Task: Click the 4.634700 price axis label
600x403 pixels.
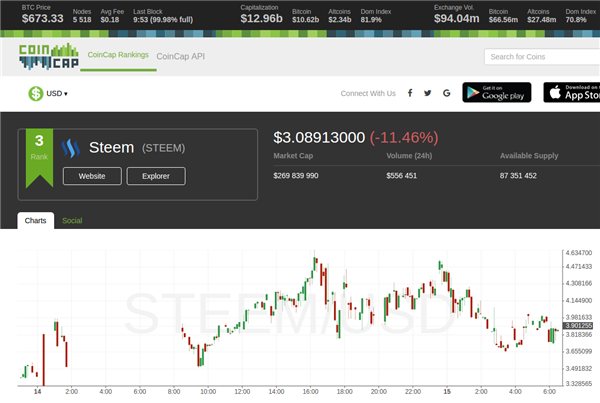Action: (579, 253)
